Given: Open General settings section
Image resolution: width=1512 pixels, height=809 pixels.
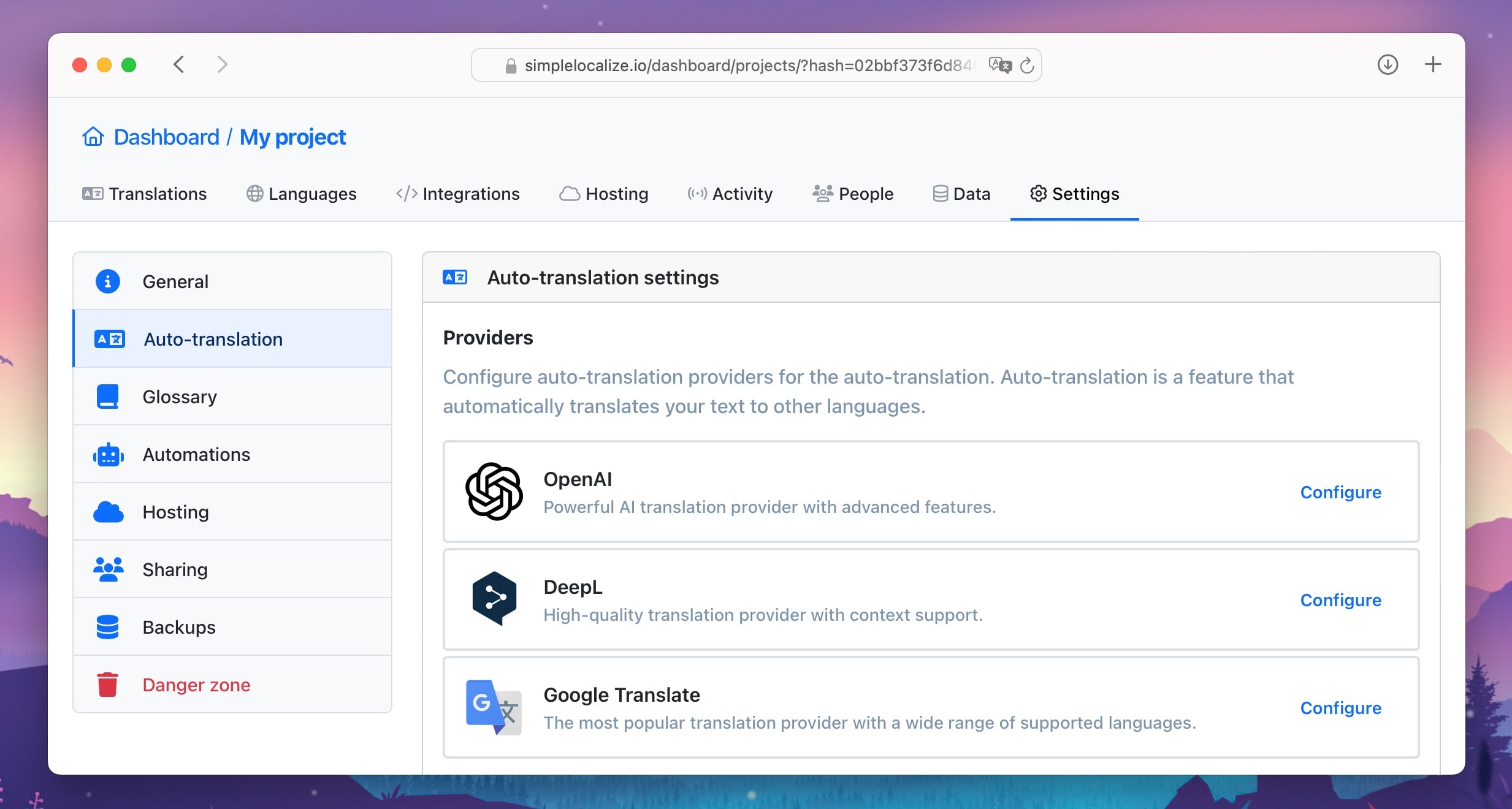Looking at the screenshot, I should [x=232, y=281].
